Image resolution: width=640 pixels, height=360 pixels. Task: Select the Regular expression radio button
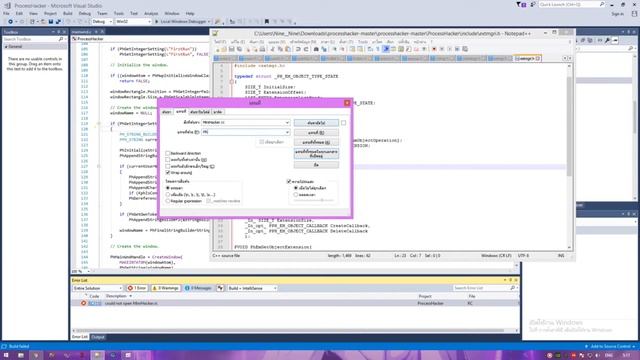(168, 201)
